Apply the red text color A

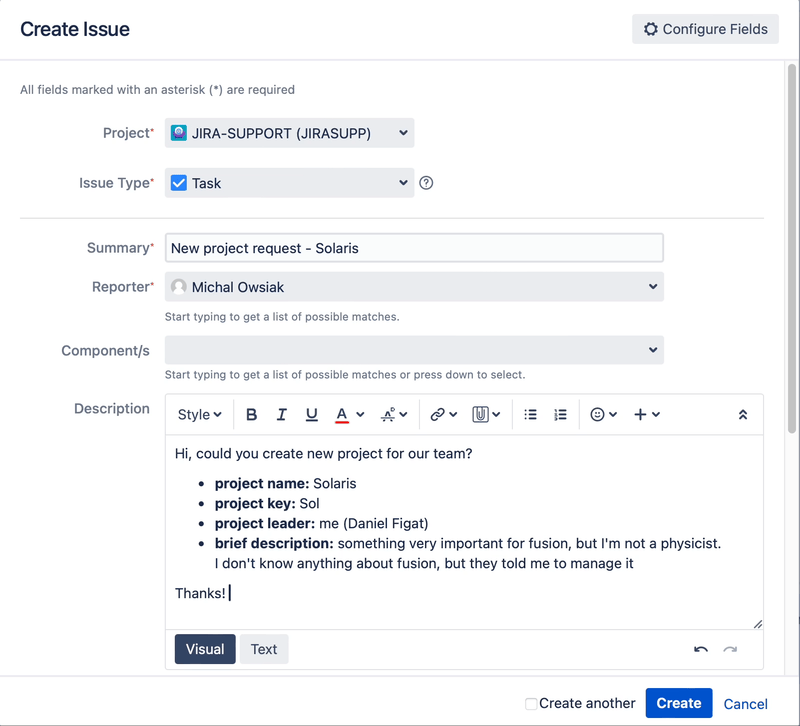click(x=342, y=415)
